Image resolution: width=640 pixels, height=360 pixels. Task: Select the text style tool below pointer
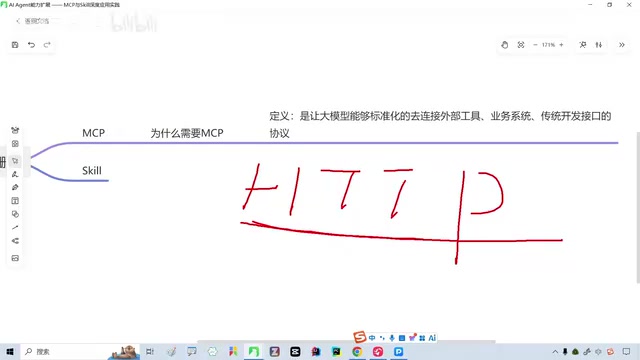15,174
